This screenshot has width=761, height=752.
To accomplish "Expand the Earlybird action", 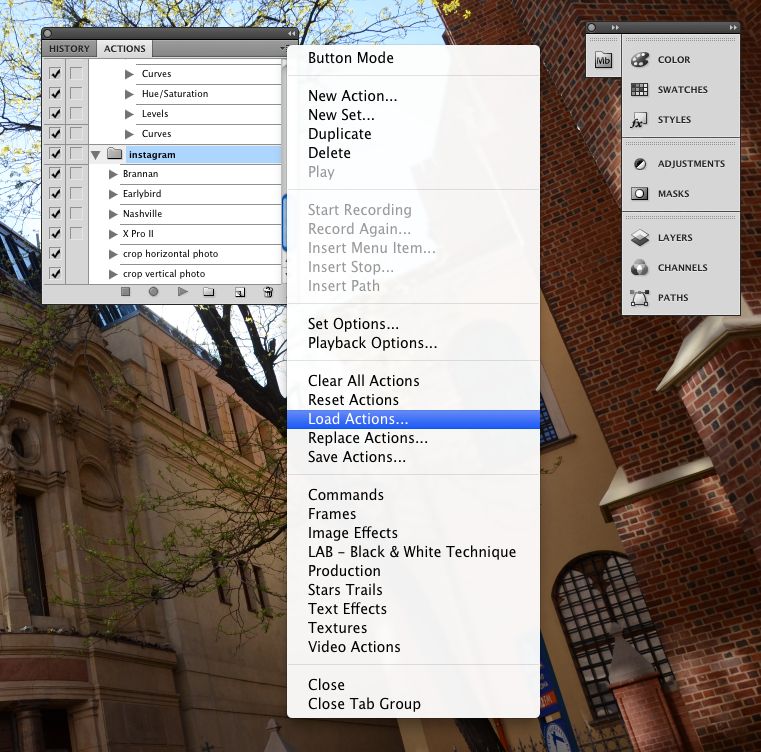I will click(113, 194).
